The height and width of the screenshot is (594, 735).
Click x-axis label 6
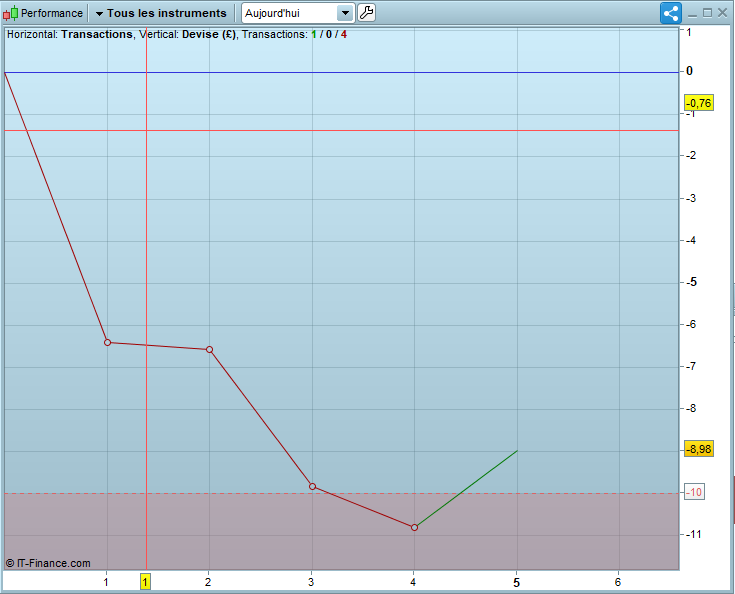click(x=618, y=582)
